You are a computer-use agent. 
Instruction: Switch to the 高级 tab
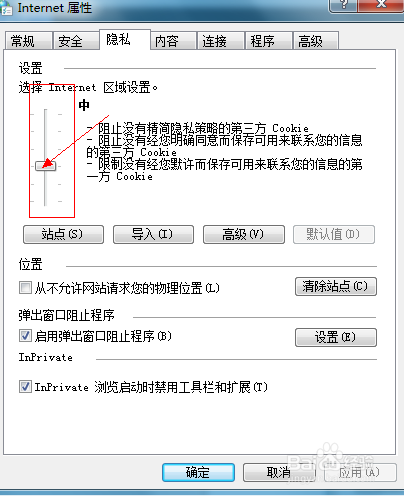click(316, 41)
